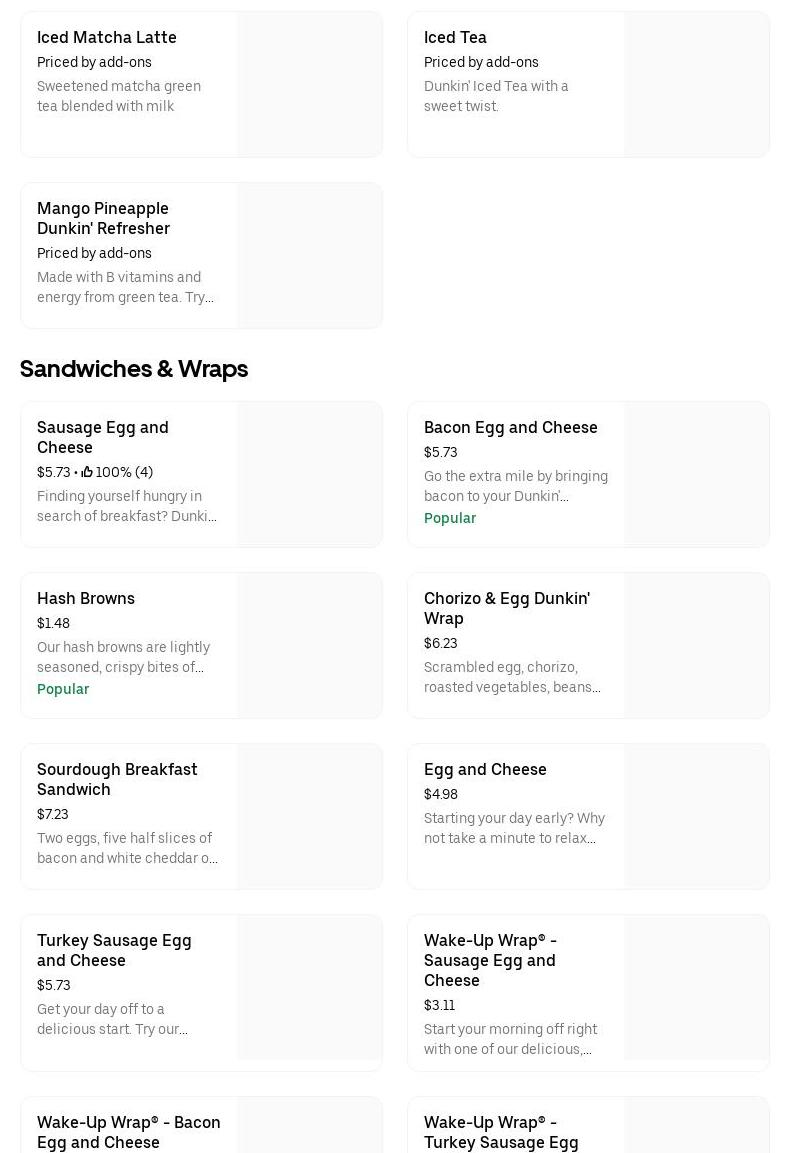Open Wake-Up Wrap Turkey Sausage Egg item

[500, 1132]
